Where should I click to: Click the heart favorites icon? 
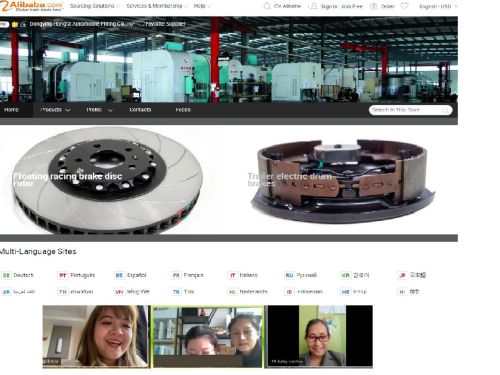pyautogui.click(x=404, y=6)
